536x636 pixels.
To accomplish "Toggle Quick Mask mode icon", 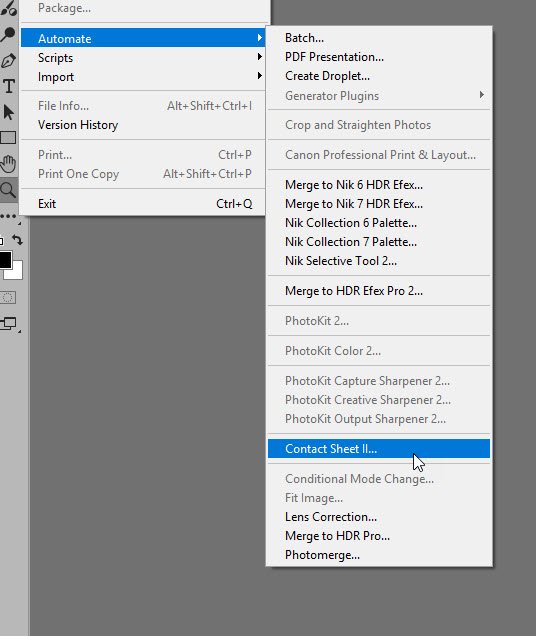I will click(x=8, y=298).
